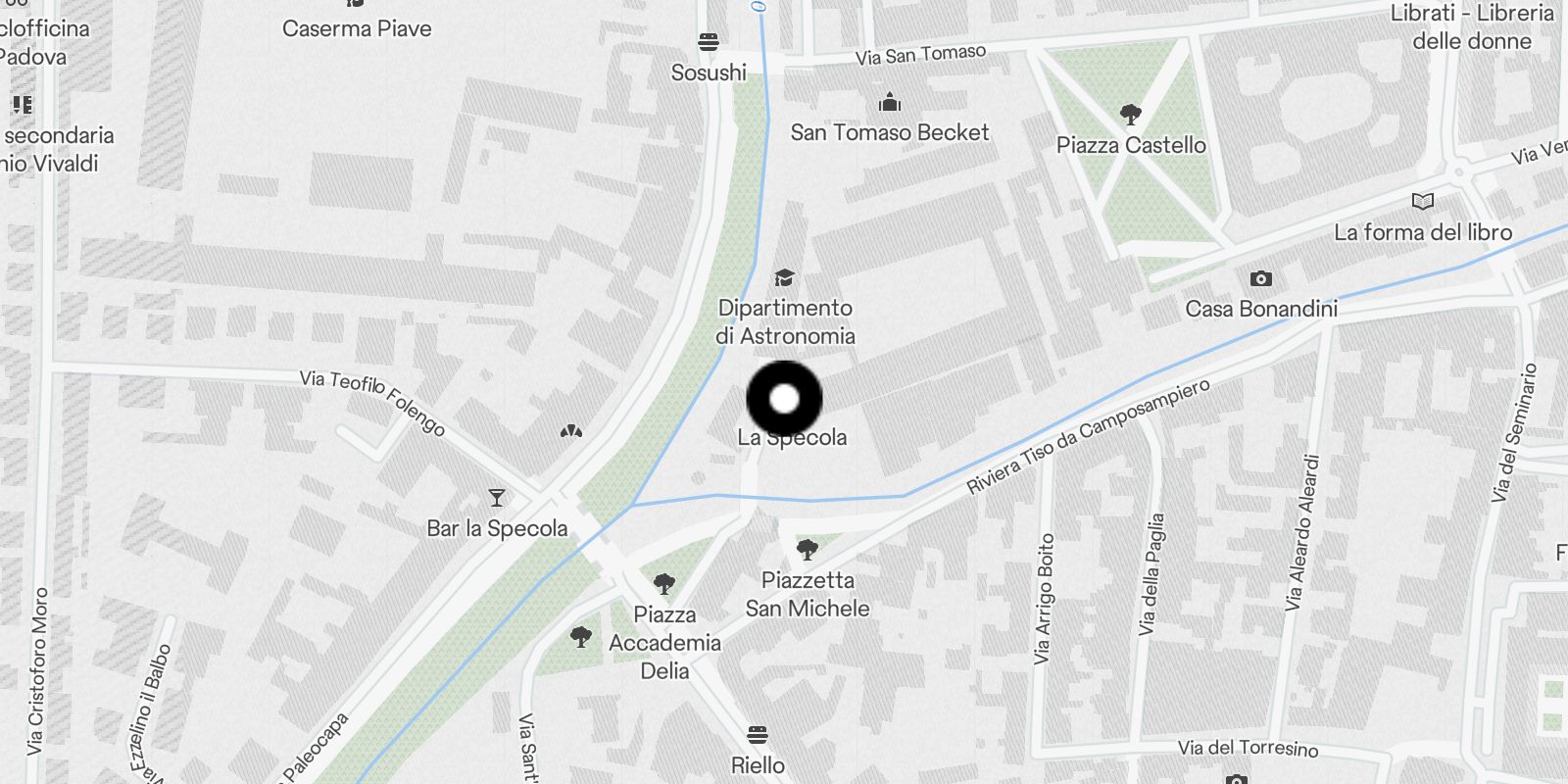Click the scuola secondaria Vivaldi school icon
The image size is (1568, 784).
(23, 104)
